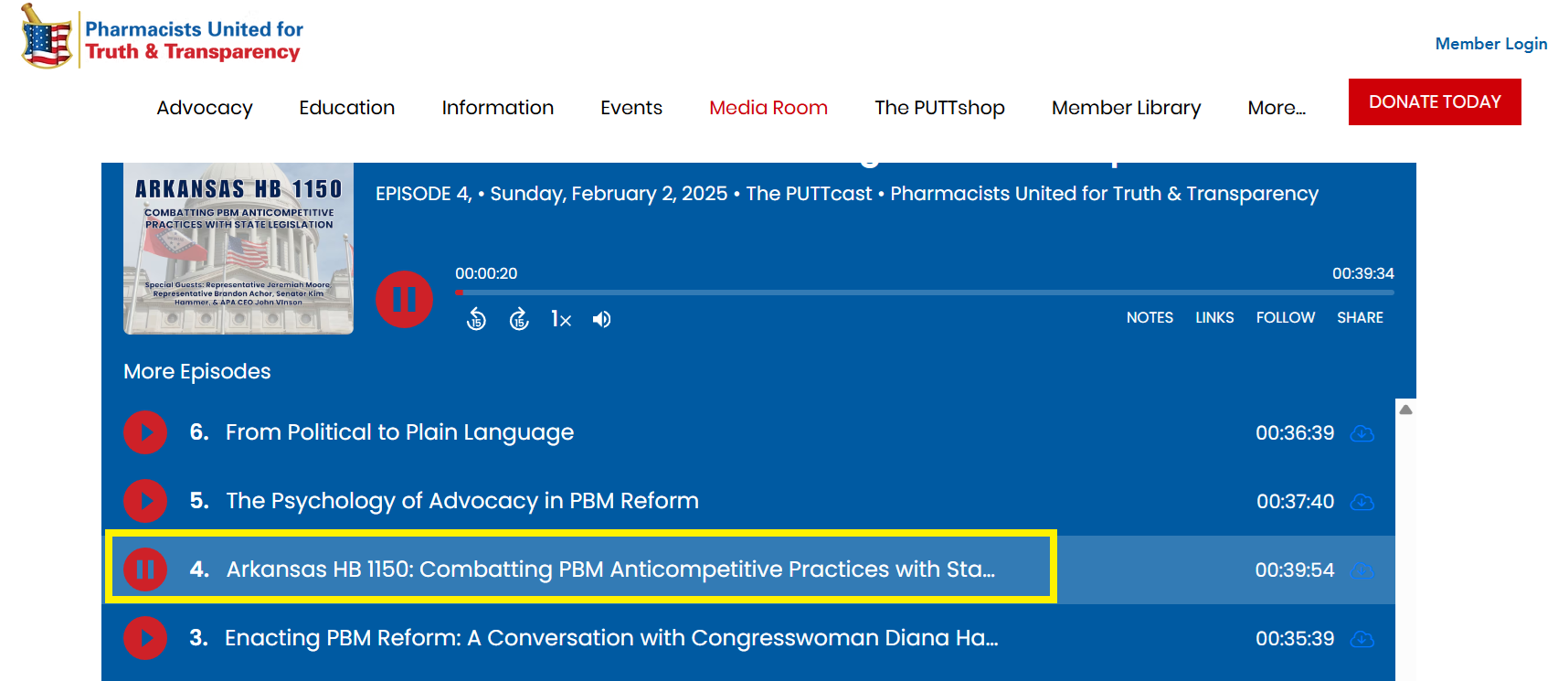
Task: Mute the podcast volume speaker icon
Action: click(601, 319)
